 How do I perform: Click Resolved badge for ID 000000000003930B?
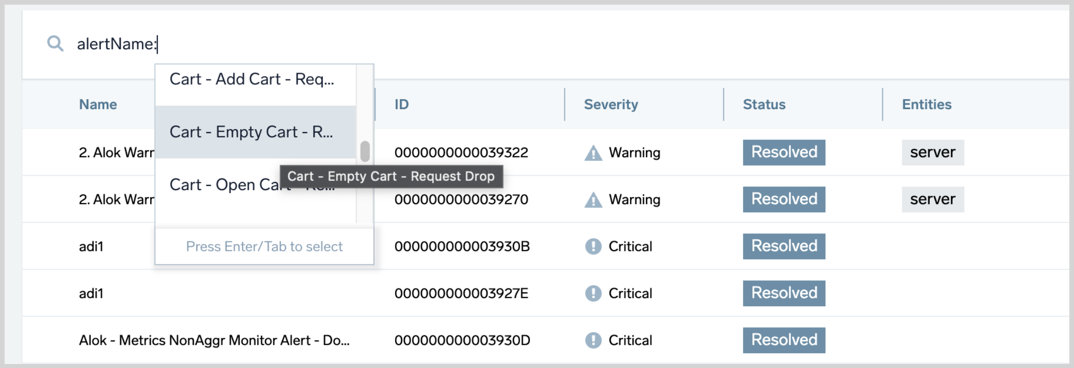784,246
